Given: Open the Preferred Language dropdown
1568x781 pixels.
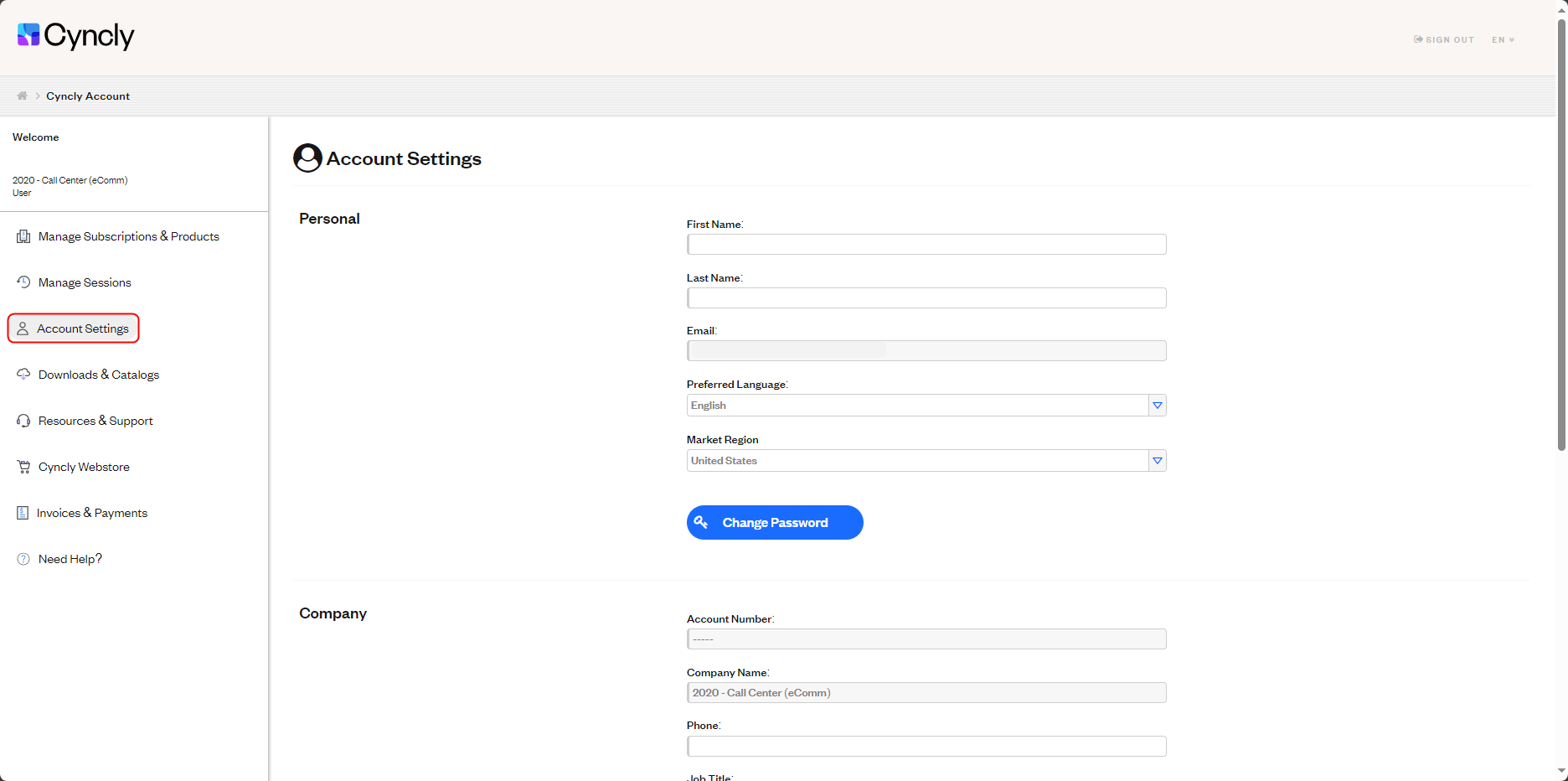Looking at the screenshot, I should click(926, 405).
